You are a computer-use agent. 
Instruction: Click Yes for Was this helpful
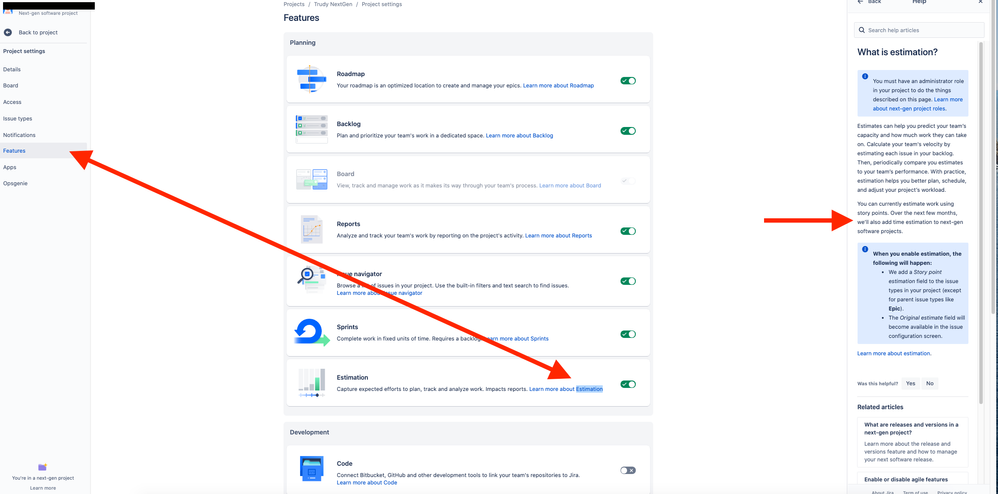(x=910, y=383)
